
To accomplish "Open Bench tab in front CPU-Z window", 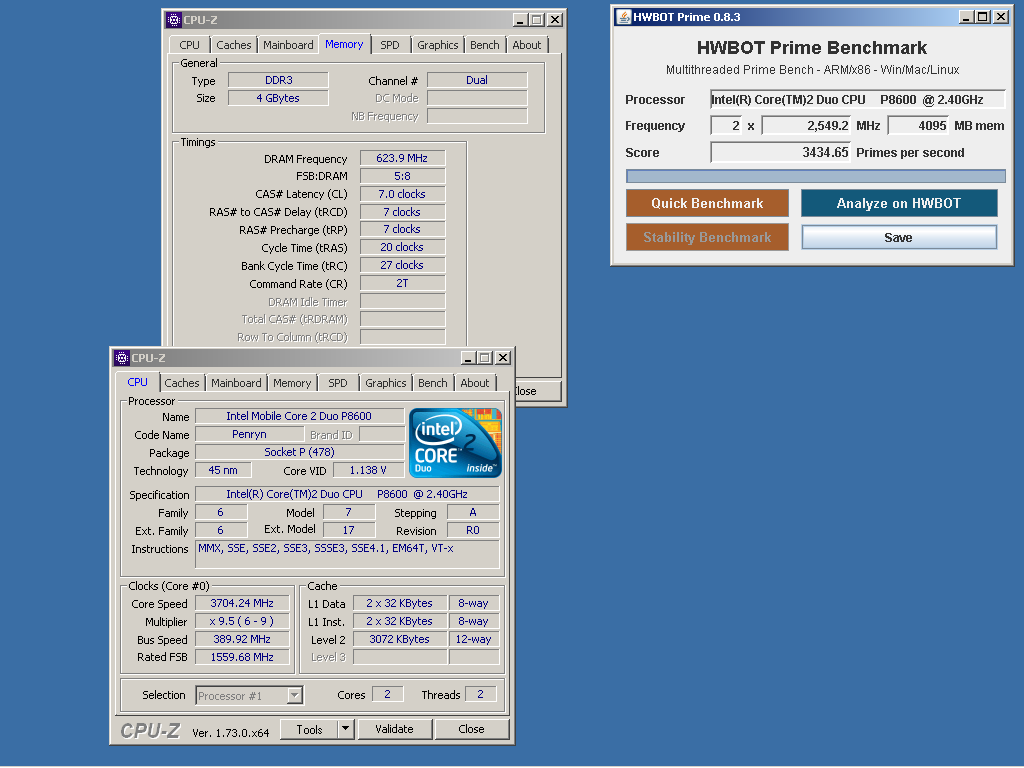I will click(x=433, y=383).
